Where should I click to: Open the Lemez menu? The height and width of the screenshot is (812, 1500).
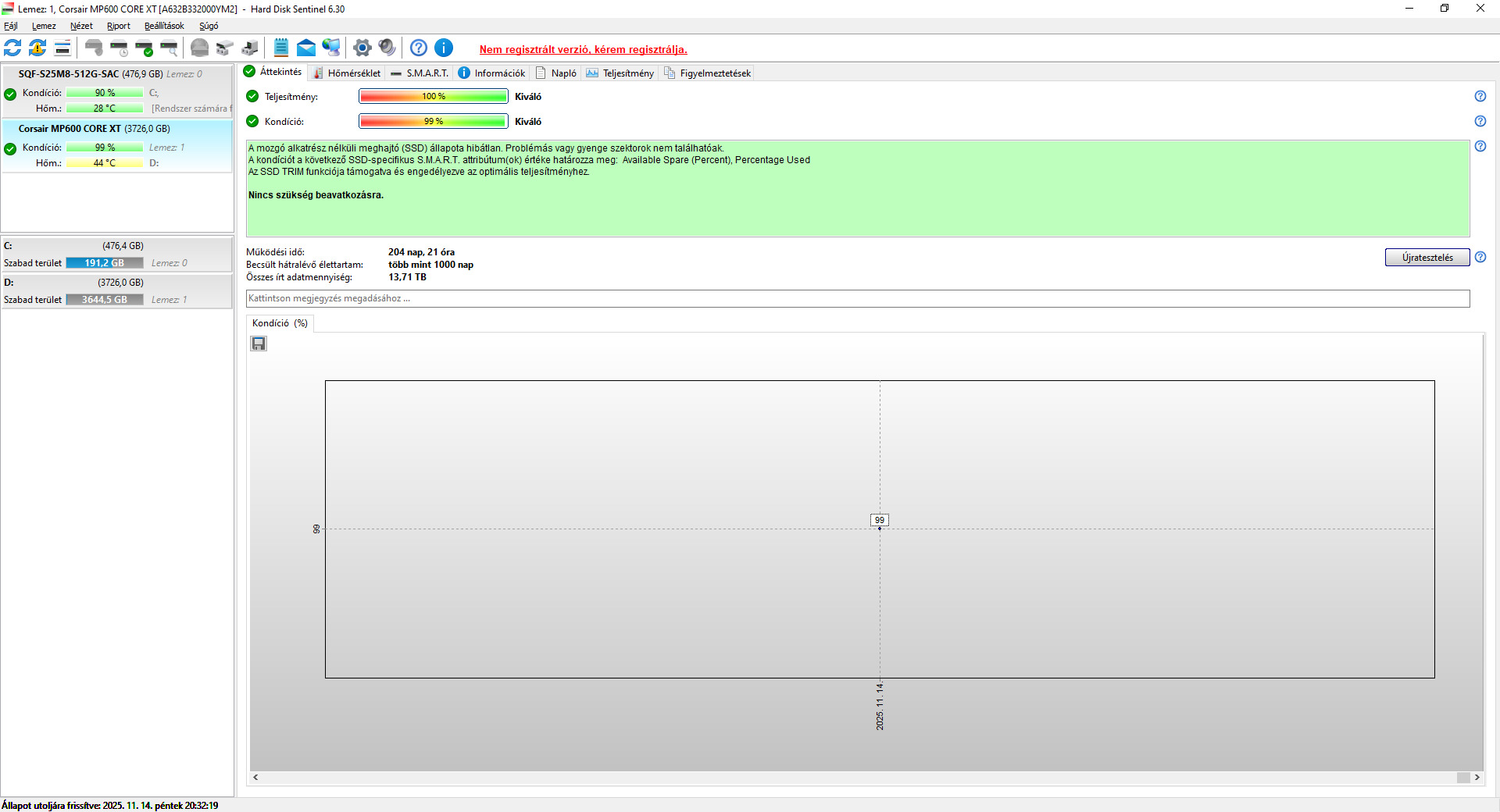point(44,26)
